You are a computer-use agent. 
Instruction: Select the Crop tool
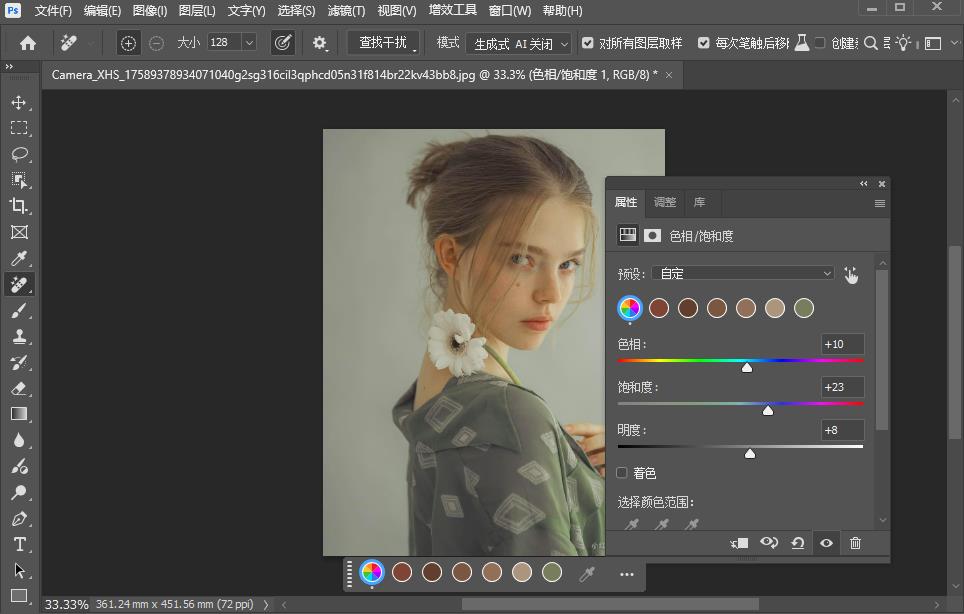[x=19, y=206]
